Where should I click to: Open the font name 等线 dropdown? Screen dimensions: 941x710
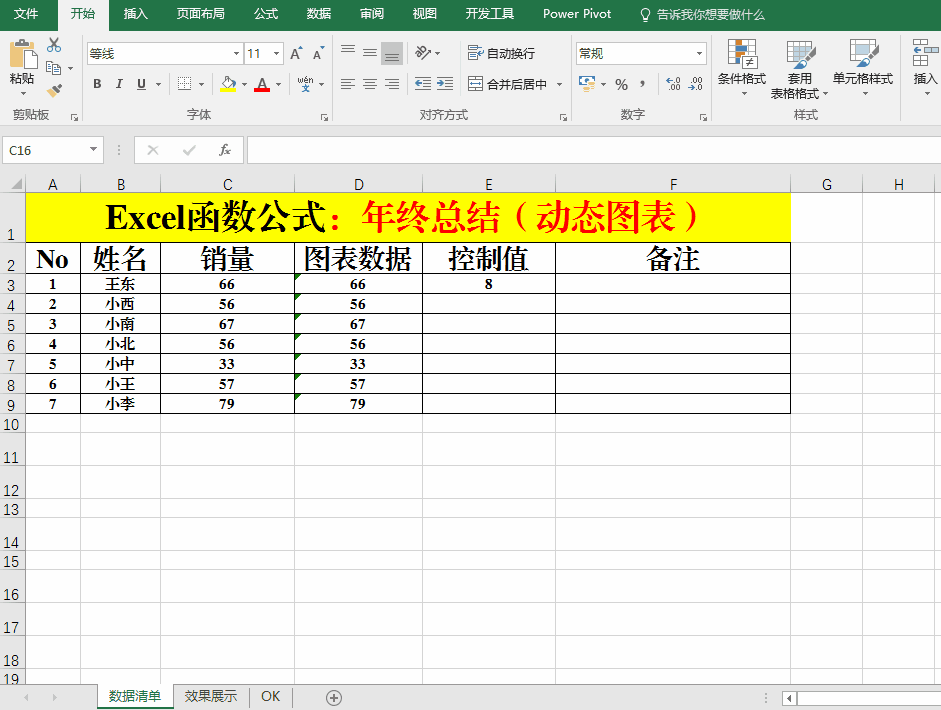click(x=236, y=54)
